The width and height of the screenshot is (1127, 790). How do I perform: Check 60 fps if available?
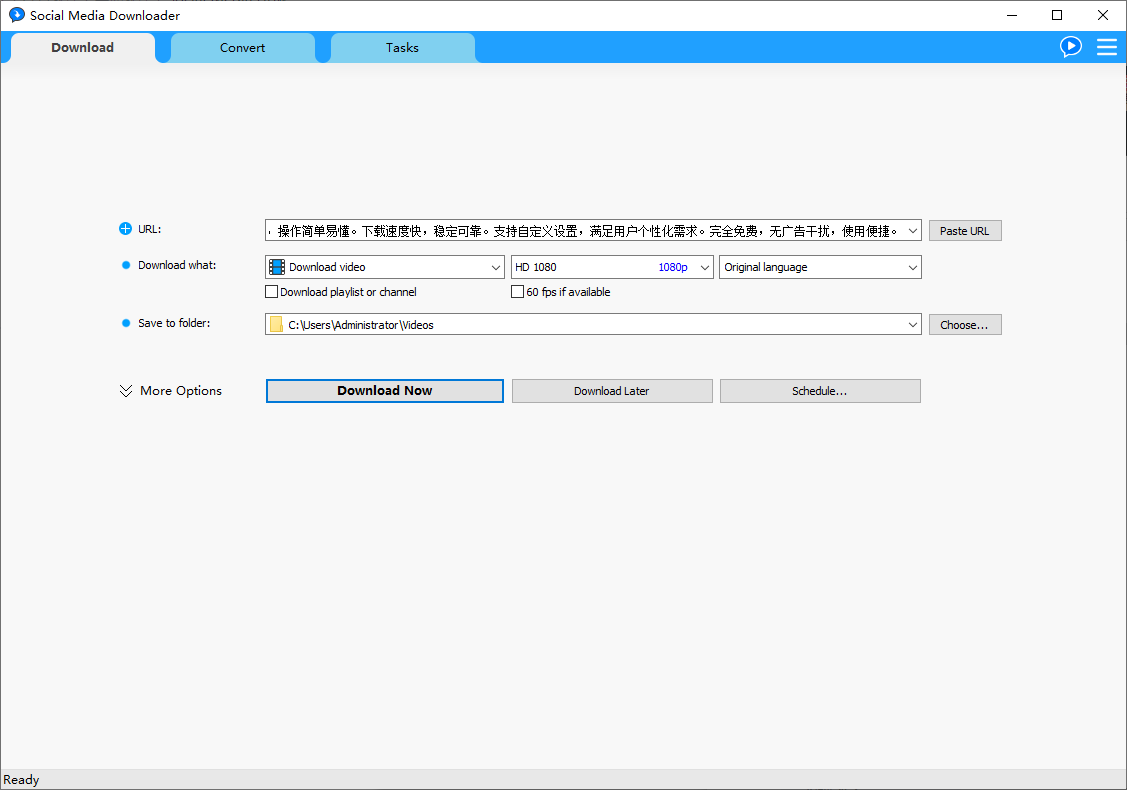tap(517, 291)
